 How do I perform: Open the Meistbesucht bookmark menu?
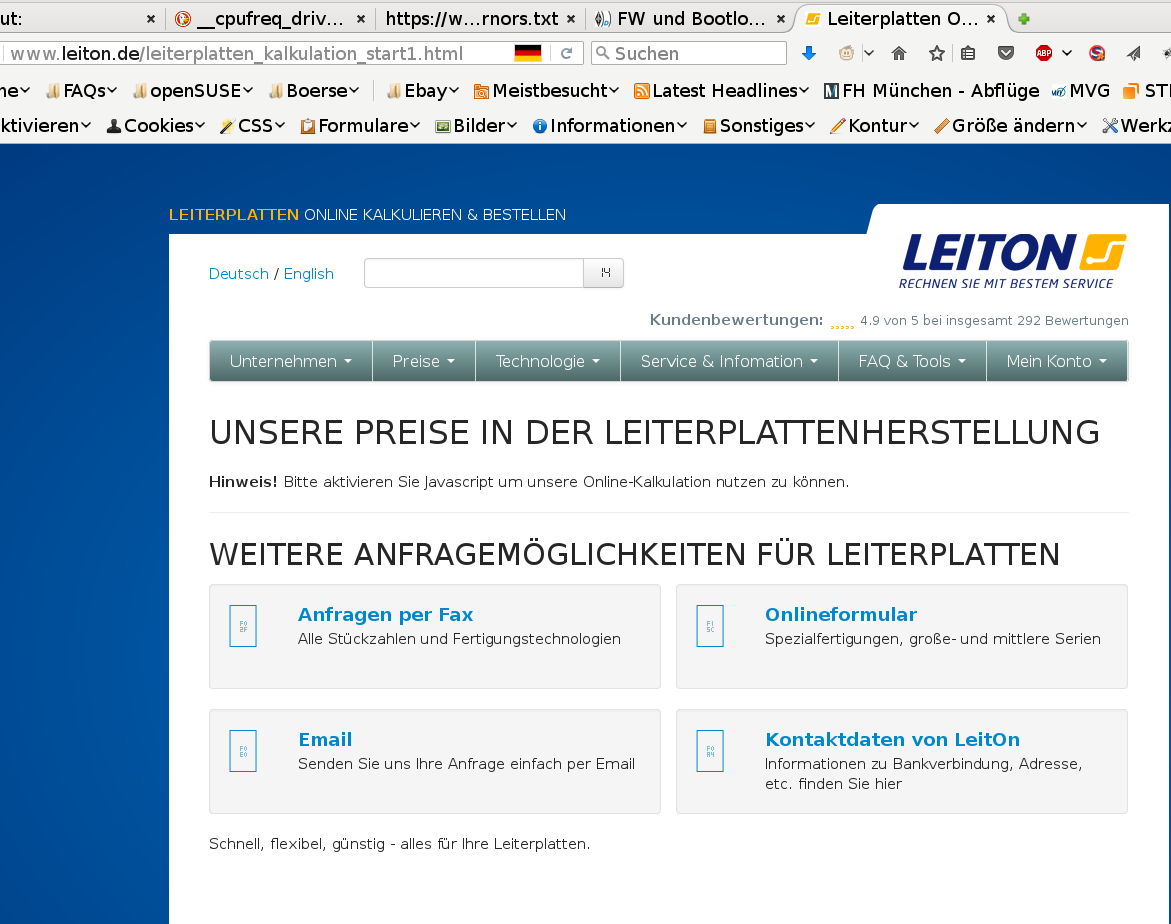click(x=546, y=90)
